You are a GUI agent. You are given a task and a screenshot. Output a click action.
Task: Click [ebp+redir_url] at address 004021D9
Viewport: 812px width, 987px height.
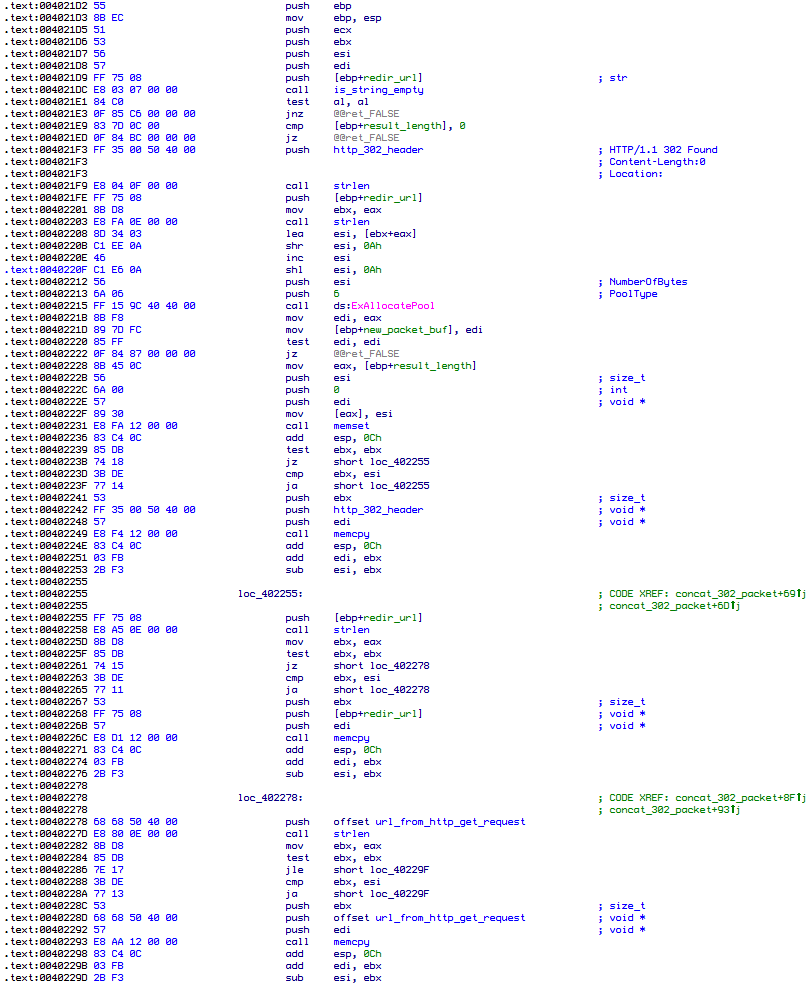tap(378, 78)
